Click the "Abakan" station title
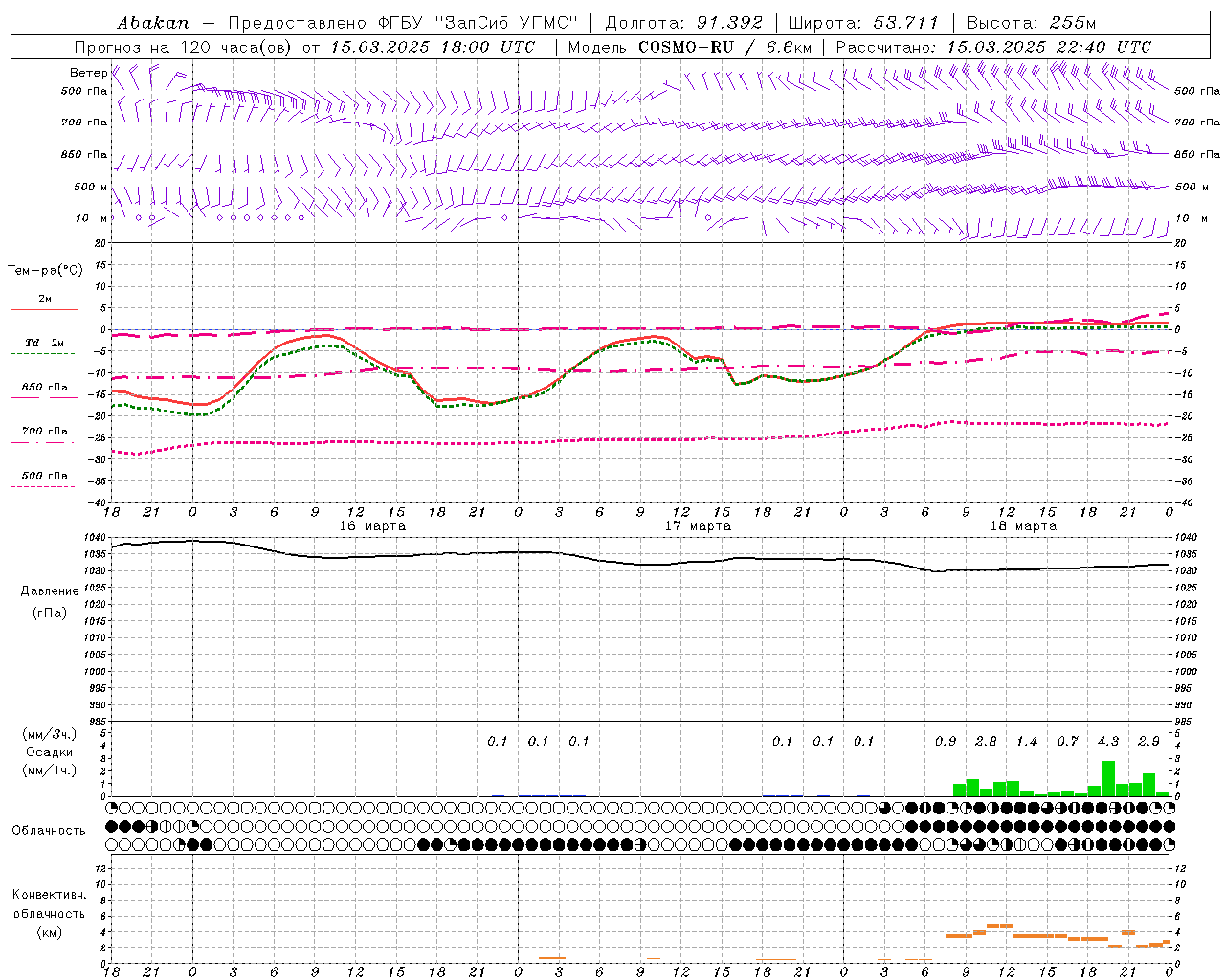1225x980 pixels. [154, 23]
